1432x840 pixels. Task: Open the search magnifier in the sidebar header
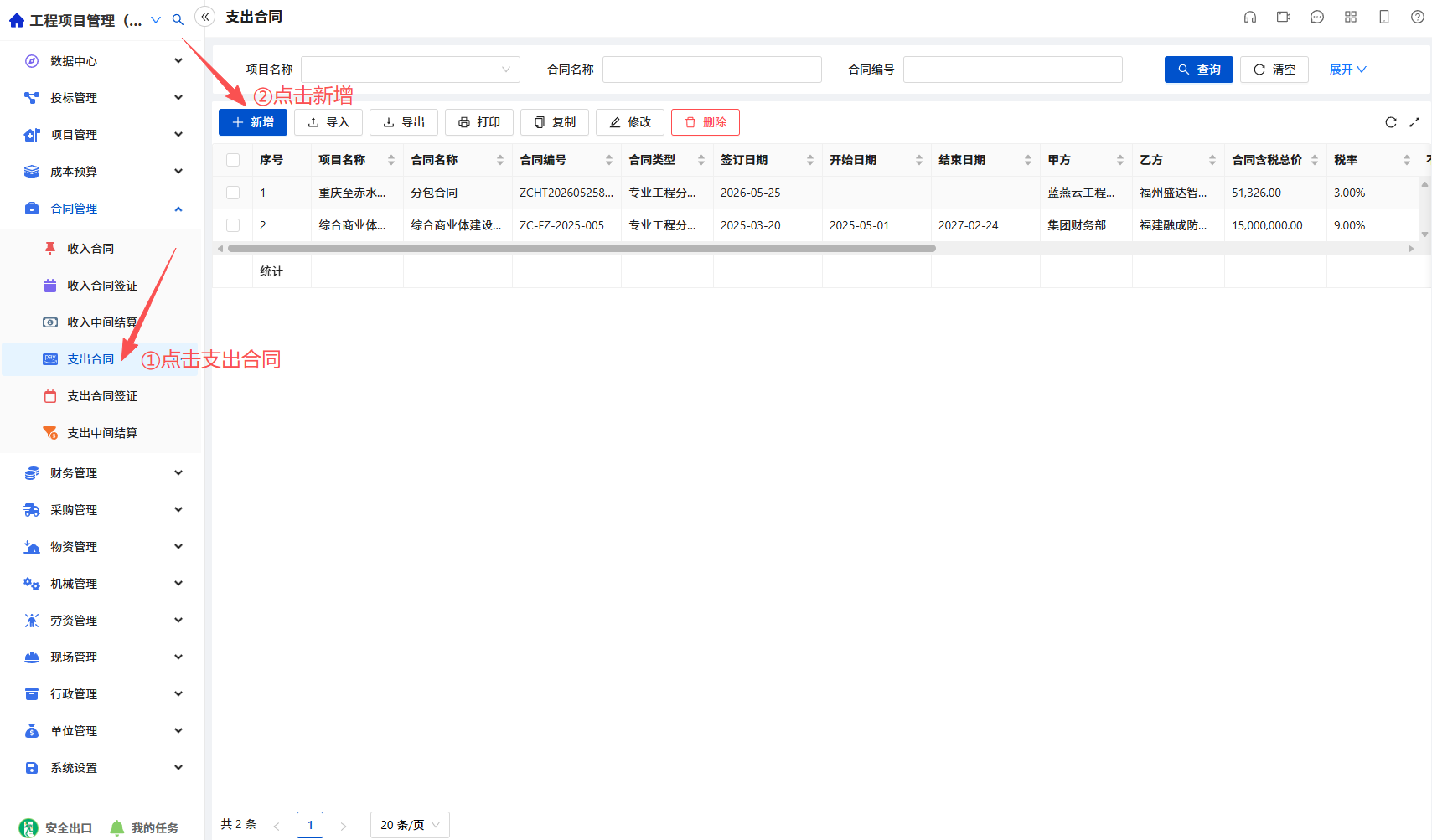[x=178, y=19]
